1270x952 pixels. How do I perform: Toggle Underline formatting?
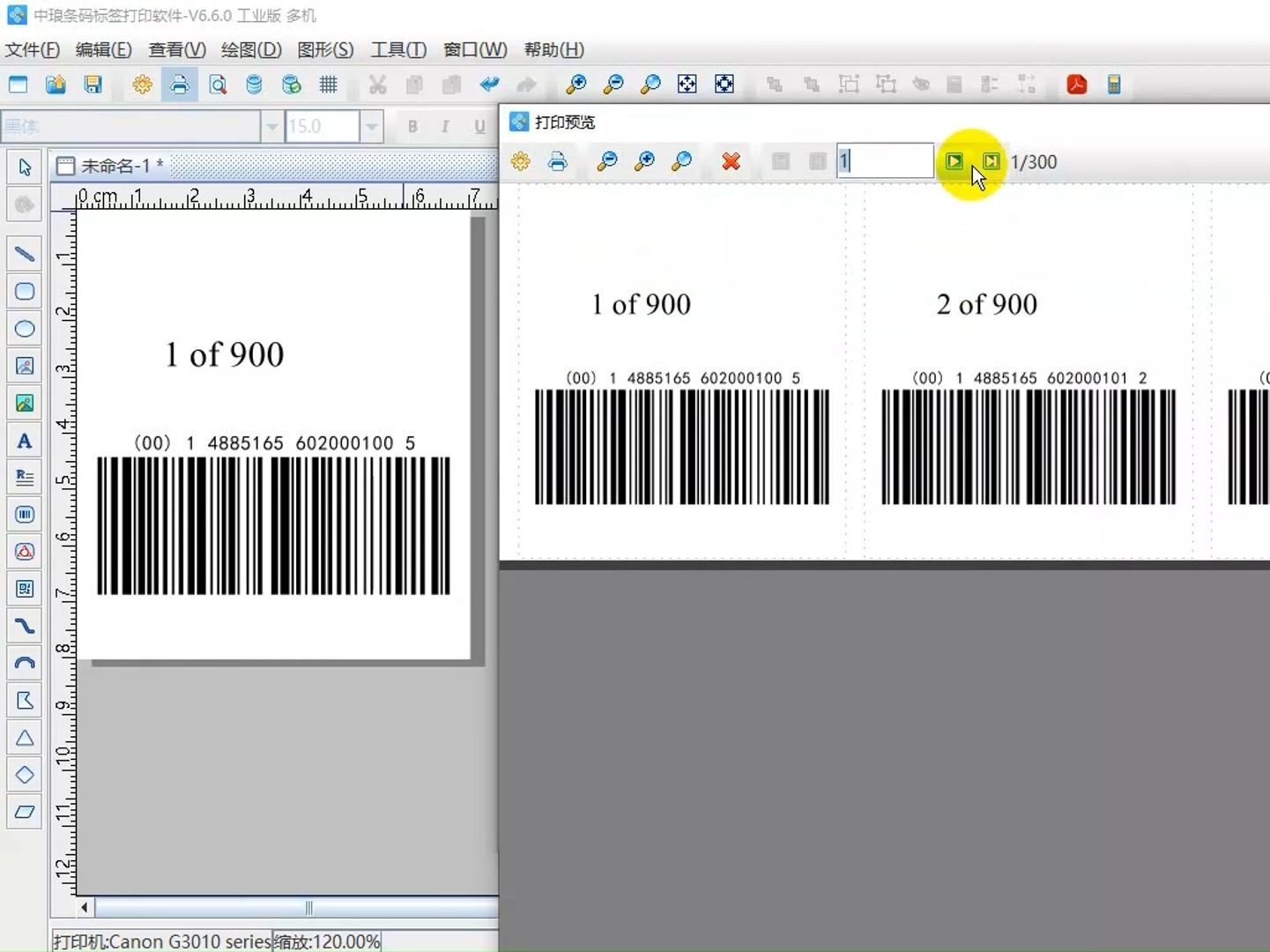[479, 127]
